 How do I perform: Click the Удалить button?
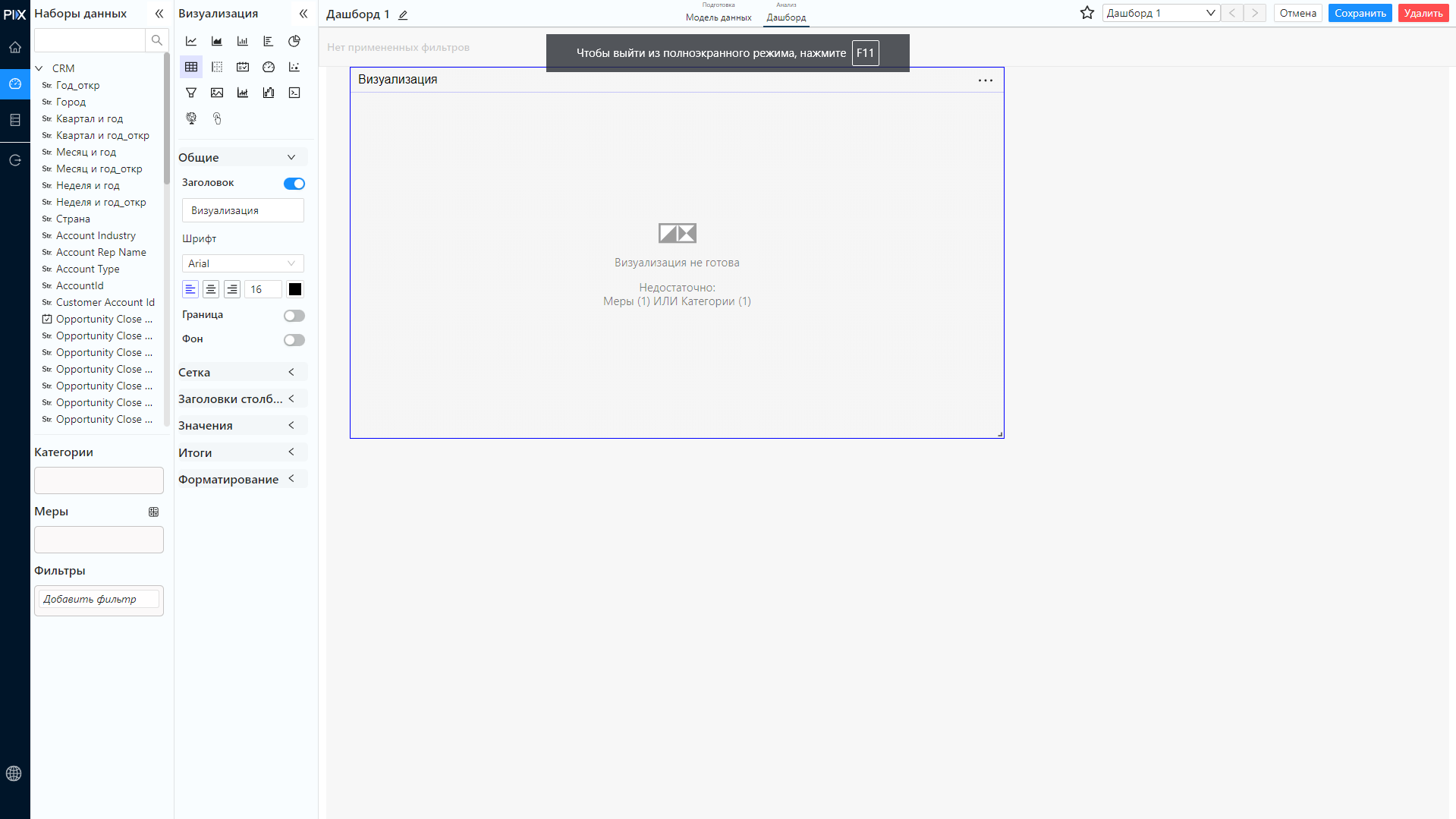[x=1423, y=13]
